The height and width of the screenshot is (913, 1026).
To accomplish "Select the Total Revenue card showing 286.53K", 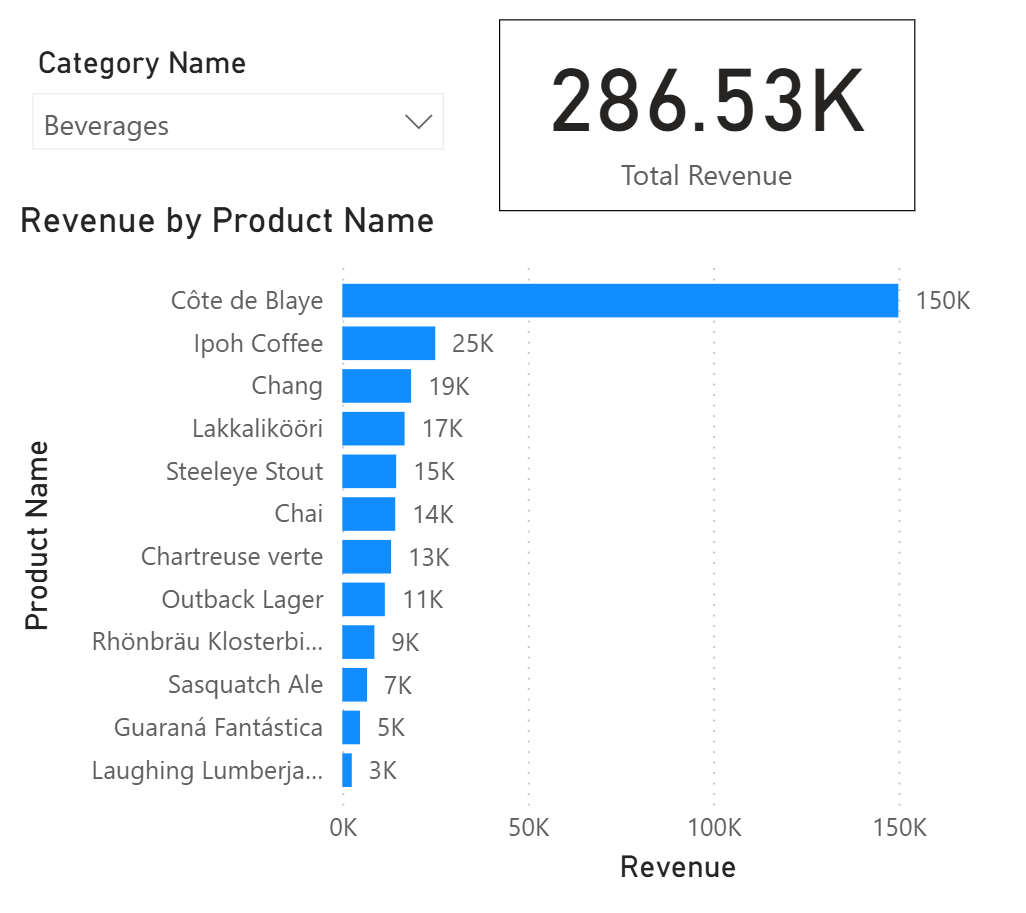I will (x=706, y=115).
